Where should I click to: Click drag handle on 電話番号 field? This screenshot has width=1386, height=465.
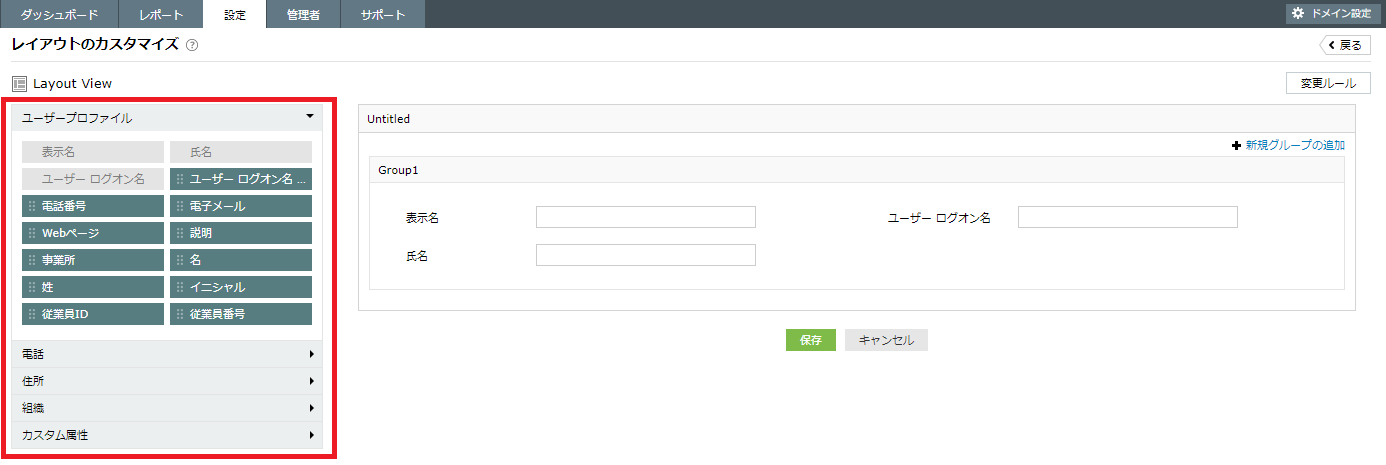click(x=32, y=206)
